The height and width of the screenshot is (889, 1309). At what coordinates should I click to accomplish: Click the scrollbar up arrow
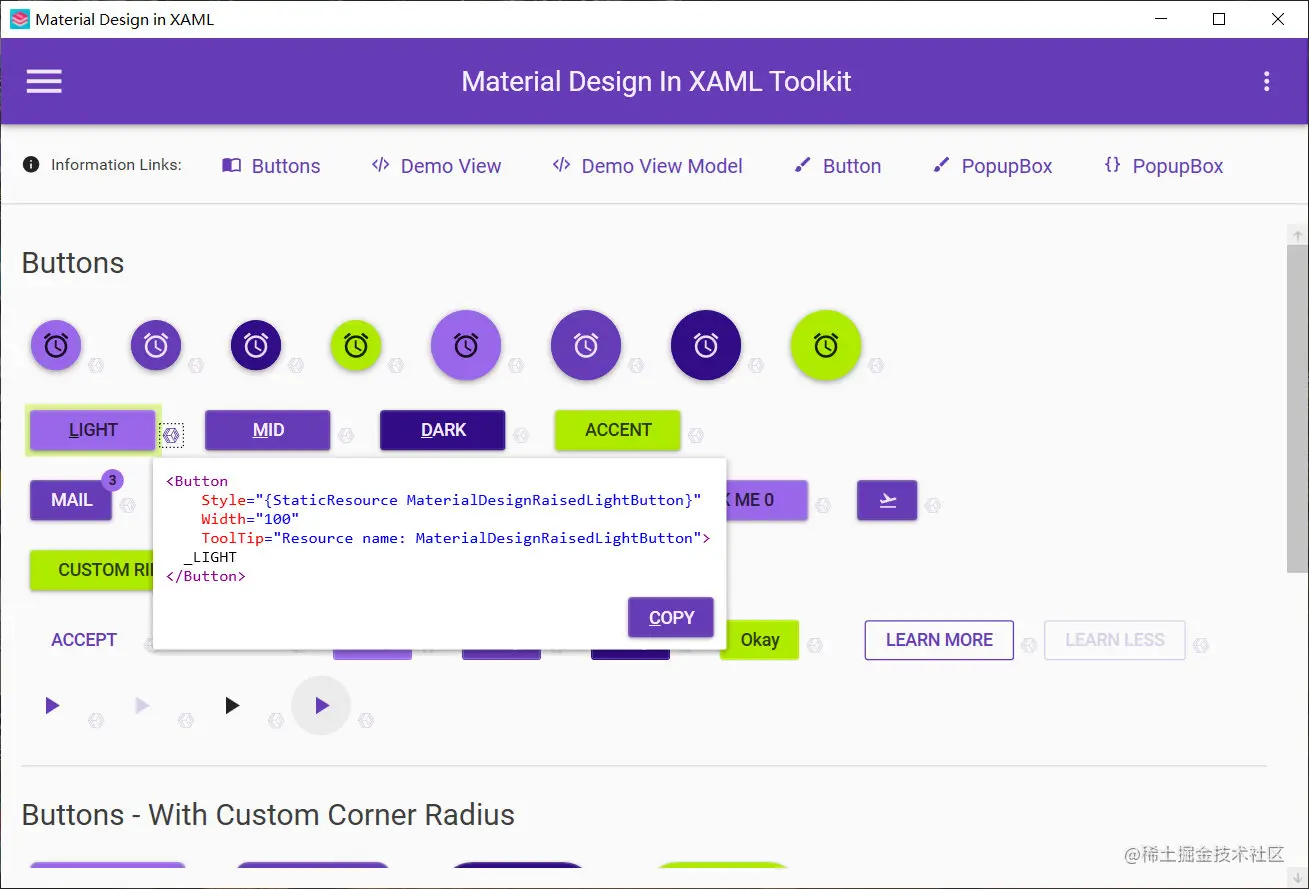point(1297,235)
